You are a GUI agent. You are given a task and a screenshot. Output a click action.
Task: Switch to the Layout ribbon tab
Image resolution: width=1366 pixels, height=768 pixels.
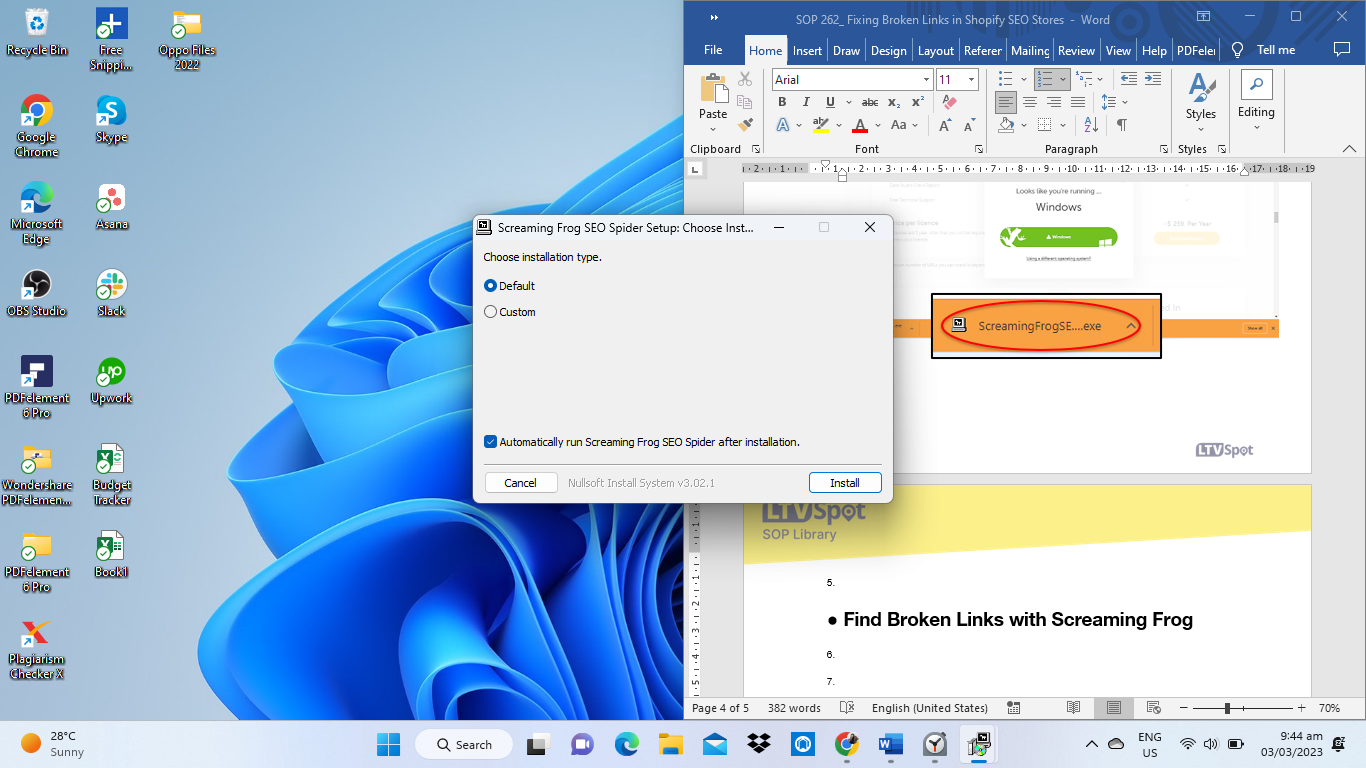(936, 50)
